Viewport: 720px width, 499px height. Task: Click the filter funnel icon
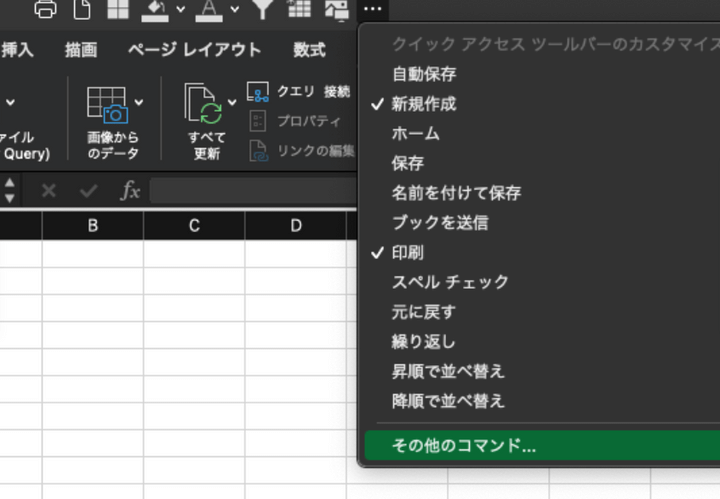click(x=262, y=9)
